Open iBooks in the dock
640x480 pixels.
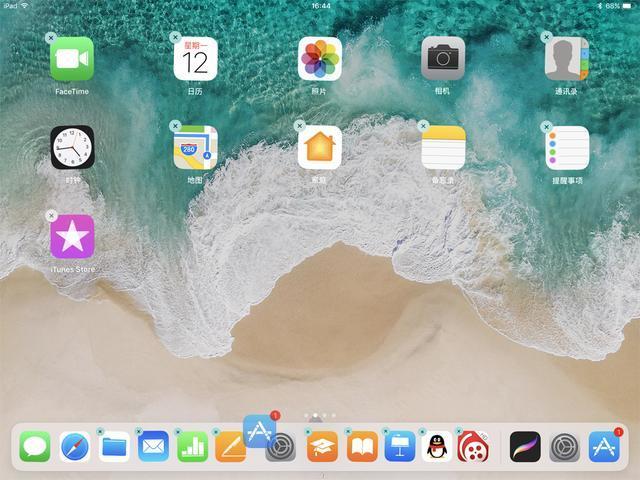[362, 447]
